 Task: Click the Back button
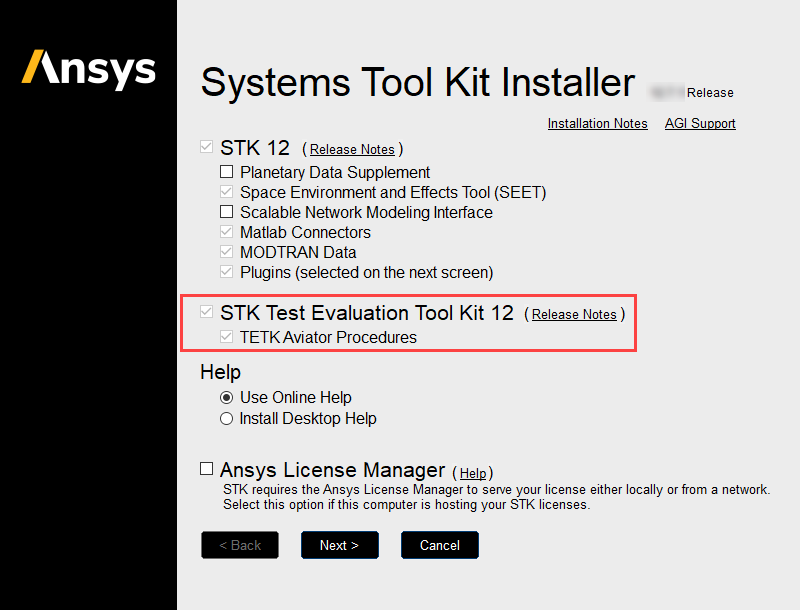(x=240, y=545)
